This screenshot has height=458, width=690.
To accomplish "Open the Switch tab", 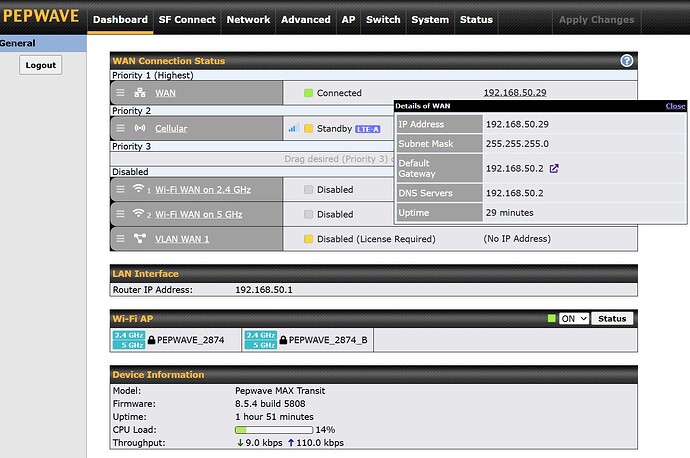I will coord(383,20).
